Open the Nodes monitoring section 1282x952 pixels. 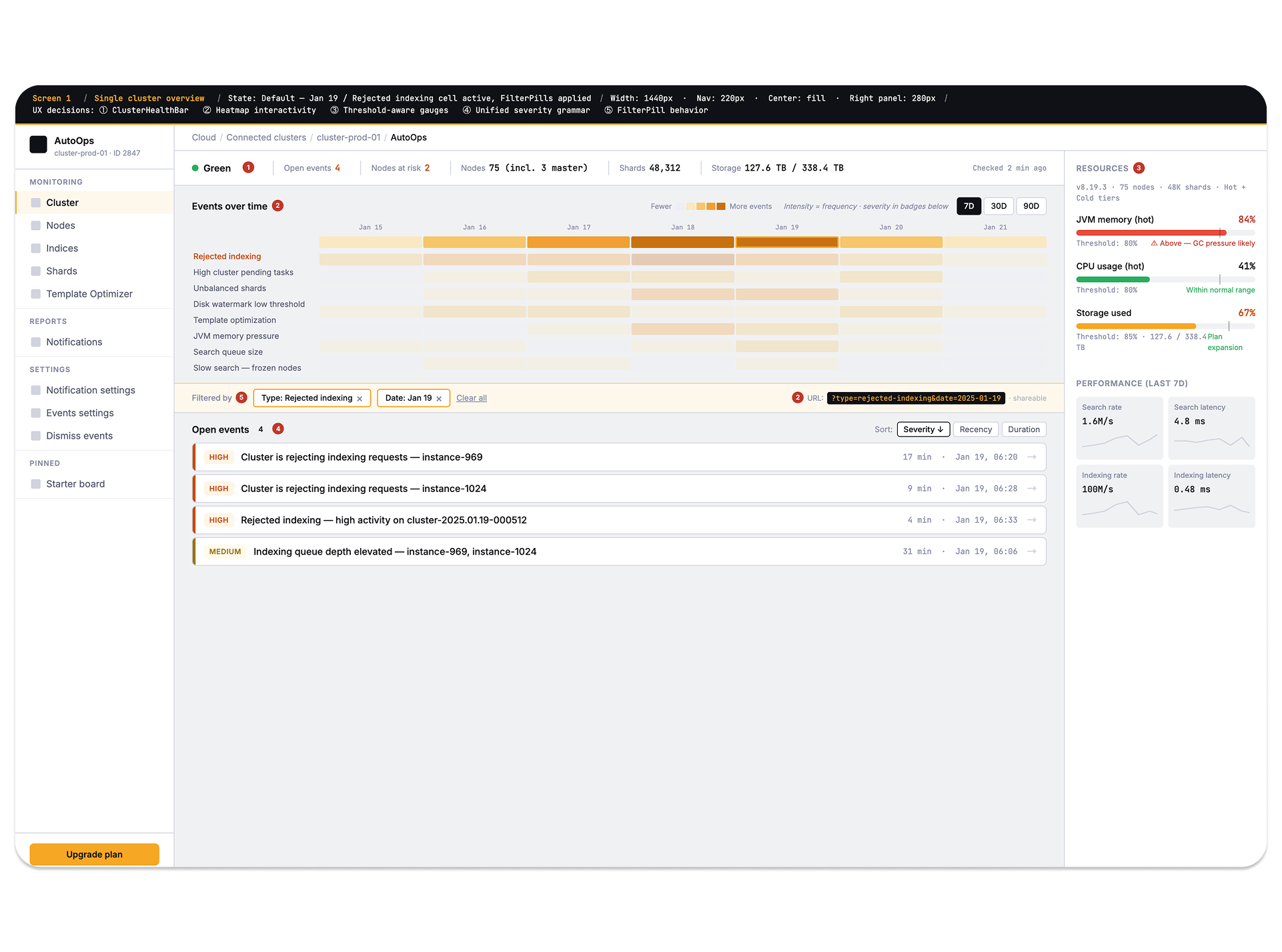point(36,225)
